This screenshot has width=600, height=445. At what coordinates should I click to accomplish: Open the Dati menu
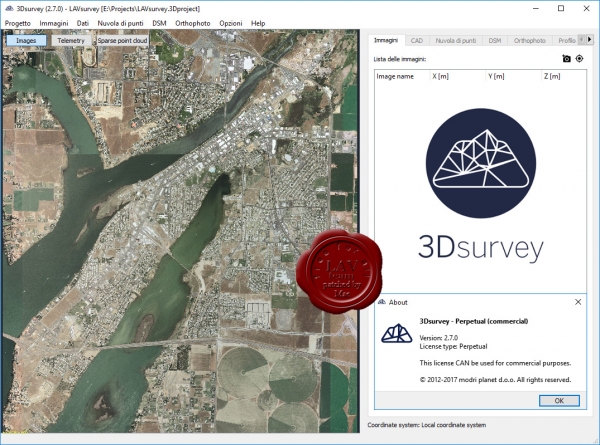click(83, 23)
